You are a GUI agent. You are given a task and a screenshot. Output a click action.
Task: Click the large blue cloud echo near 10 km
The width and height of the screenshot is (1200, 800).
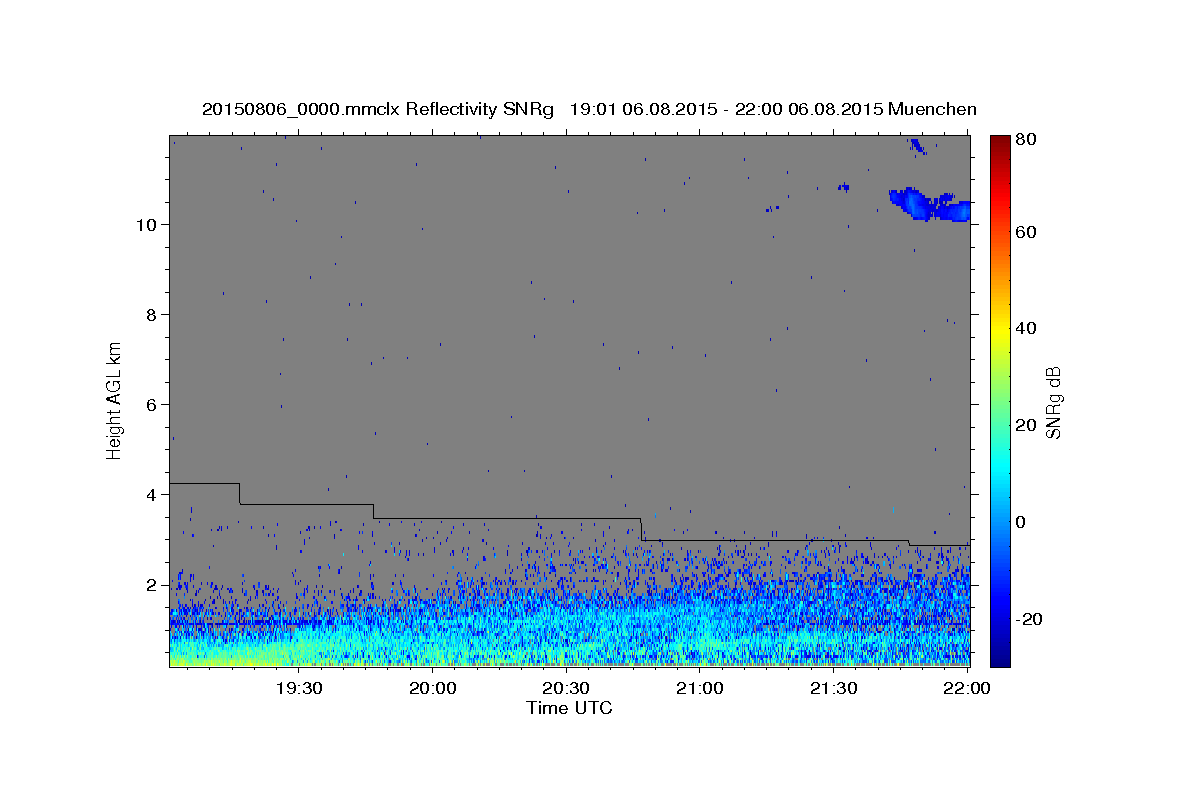930,203
